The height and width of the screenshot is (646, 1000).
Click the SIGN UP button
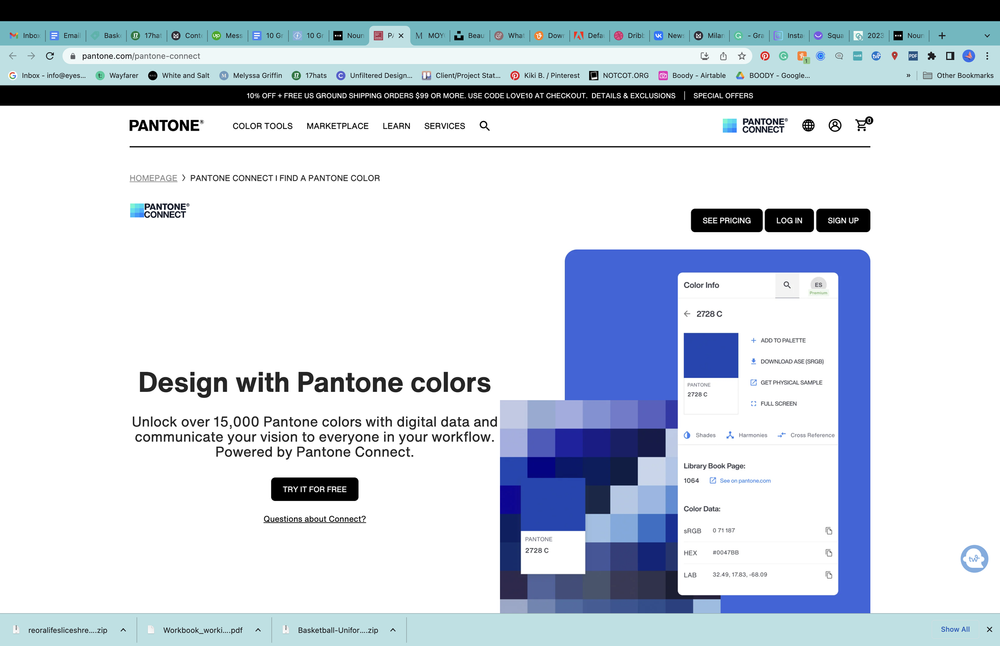[843, 221]
